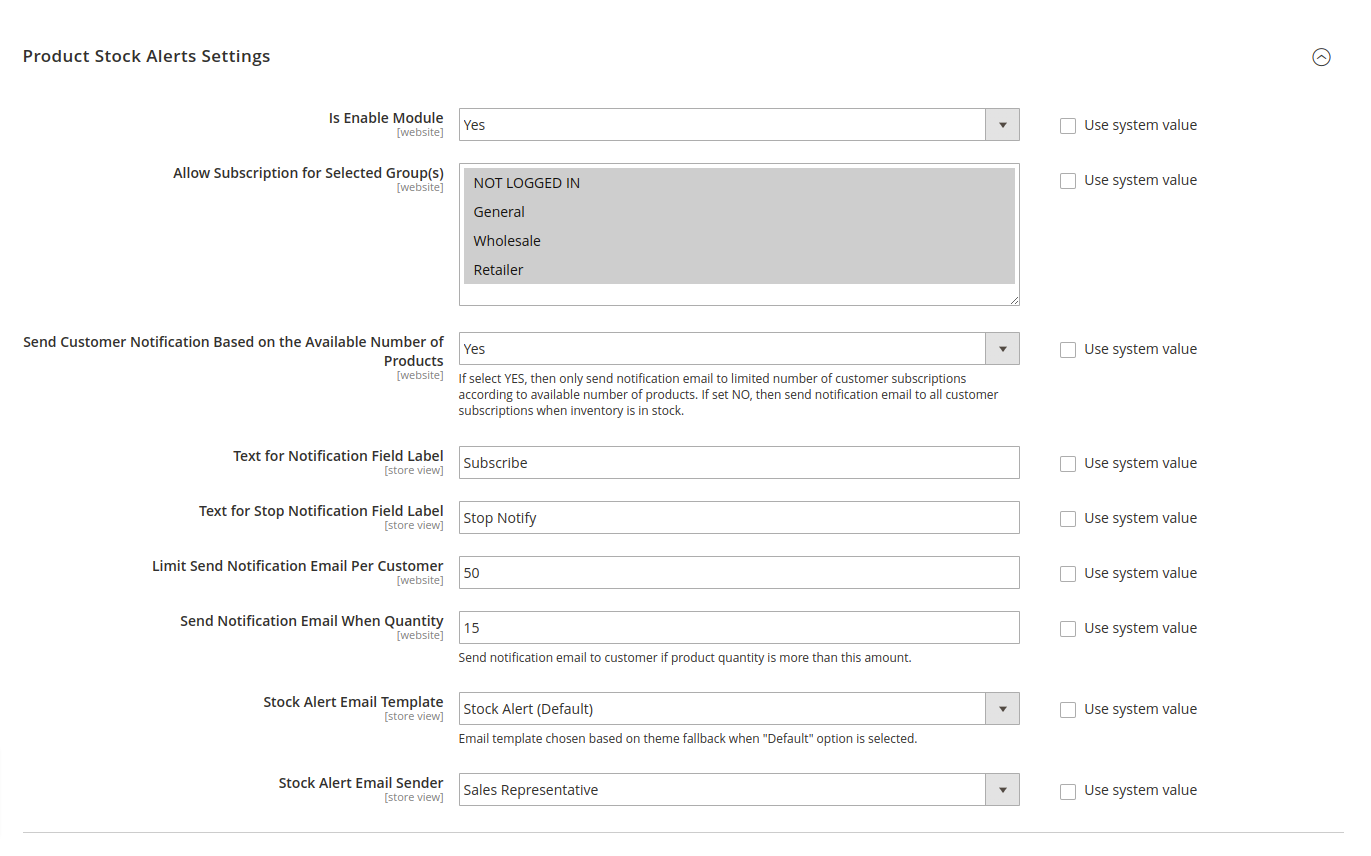The width and height of the screenshot is (1371, 856).
Task: Select Retailer in the group list
Action: [739, 270]
